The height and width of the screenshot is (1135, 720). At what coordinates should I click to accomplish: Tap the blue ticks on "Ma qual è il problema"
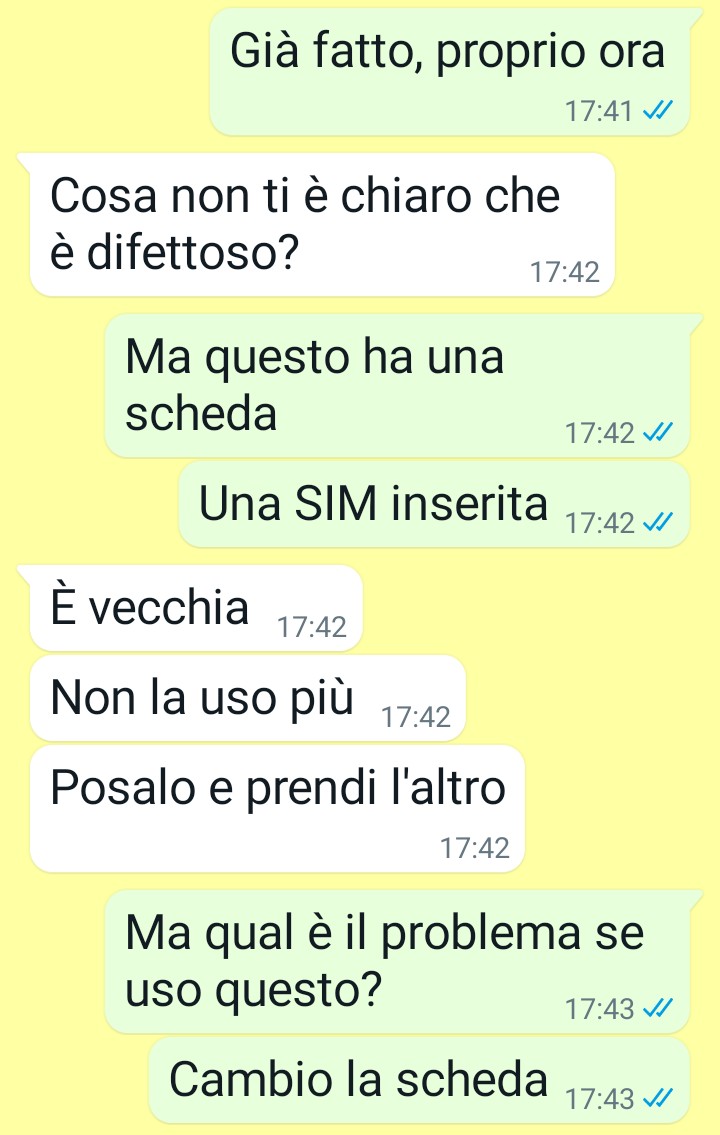click(658, 1008)
